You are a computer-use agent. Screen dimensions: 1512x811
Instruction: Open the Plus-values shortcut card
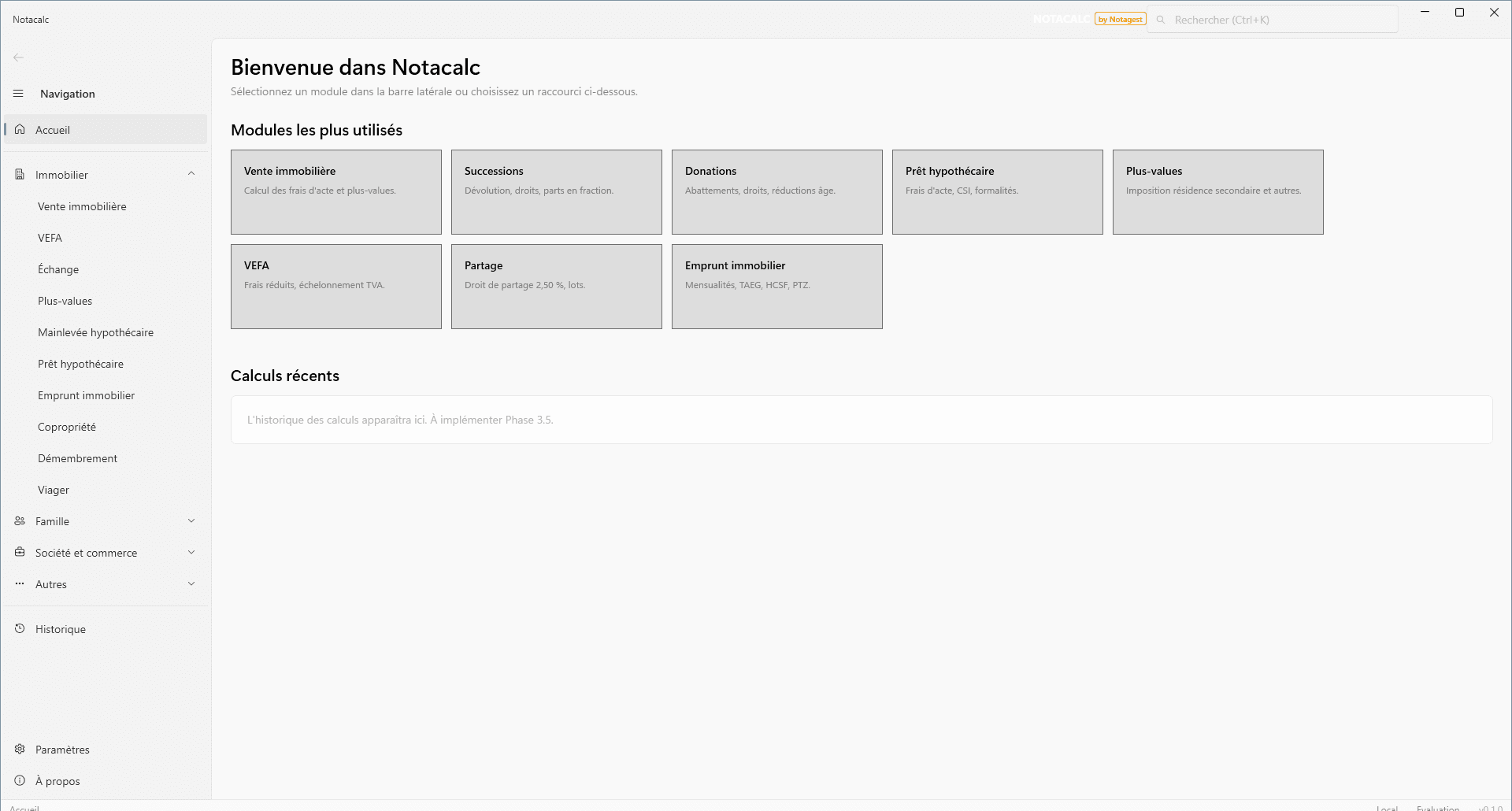pyautogui.click(x=1218, y=192)
